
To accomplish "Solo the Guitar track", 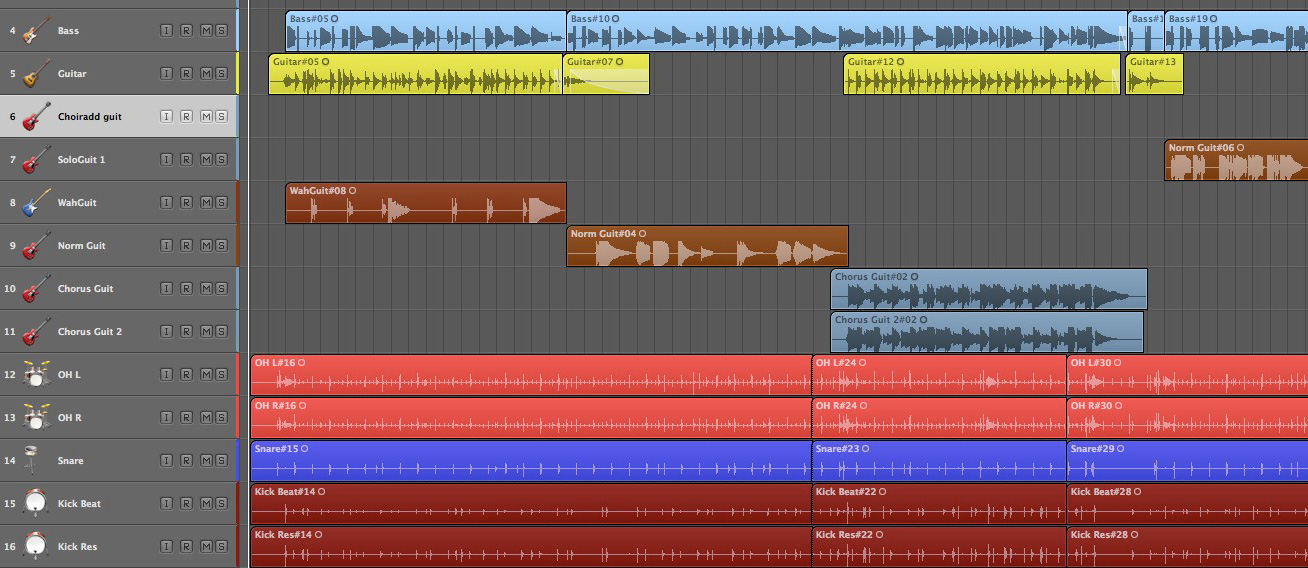I will pos(221,74).
